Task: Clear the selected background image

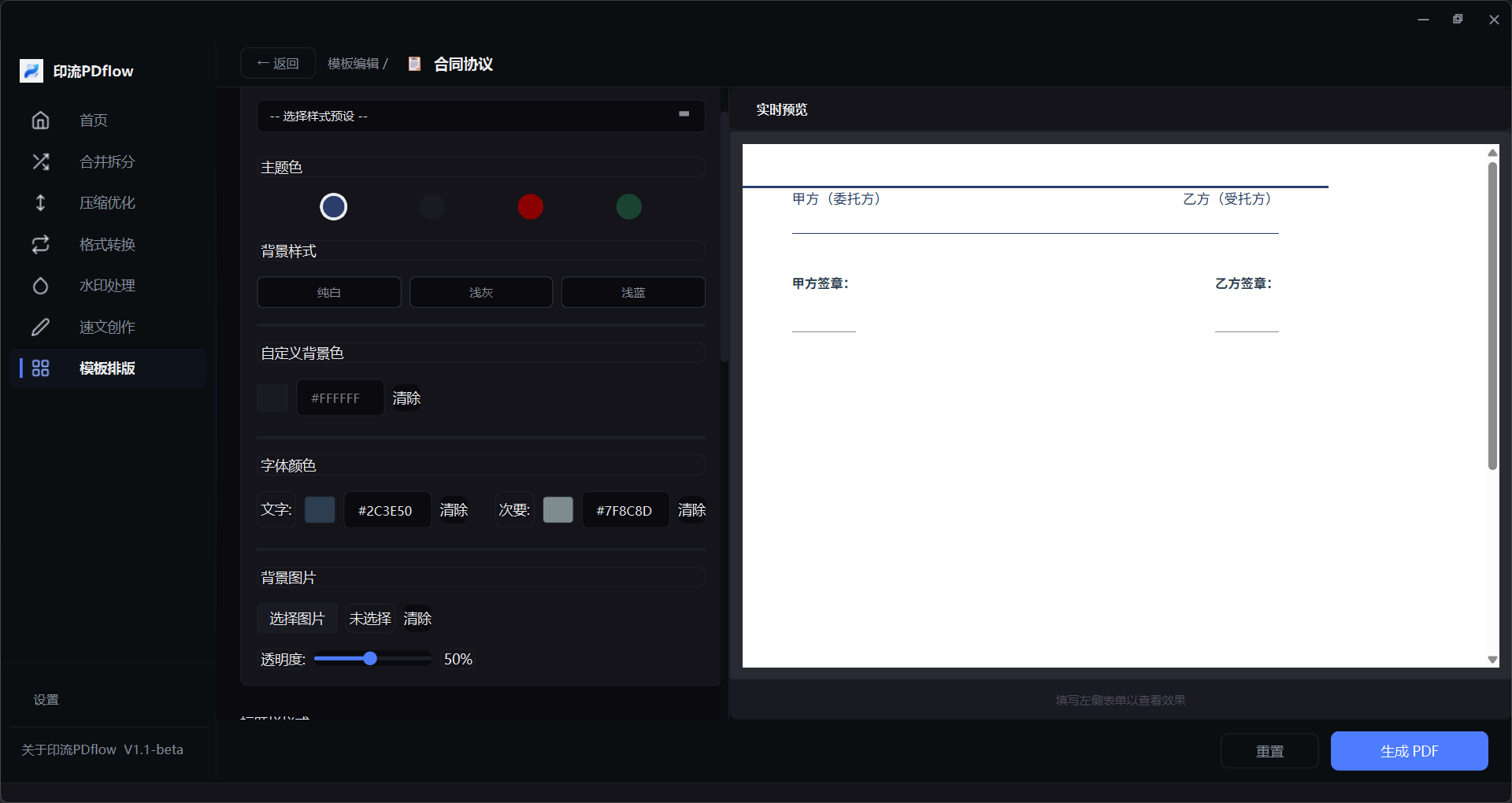Action: point(417,619)
